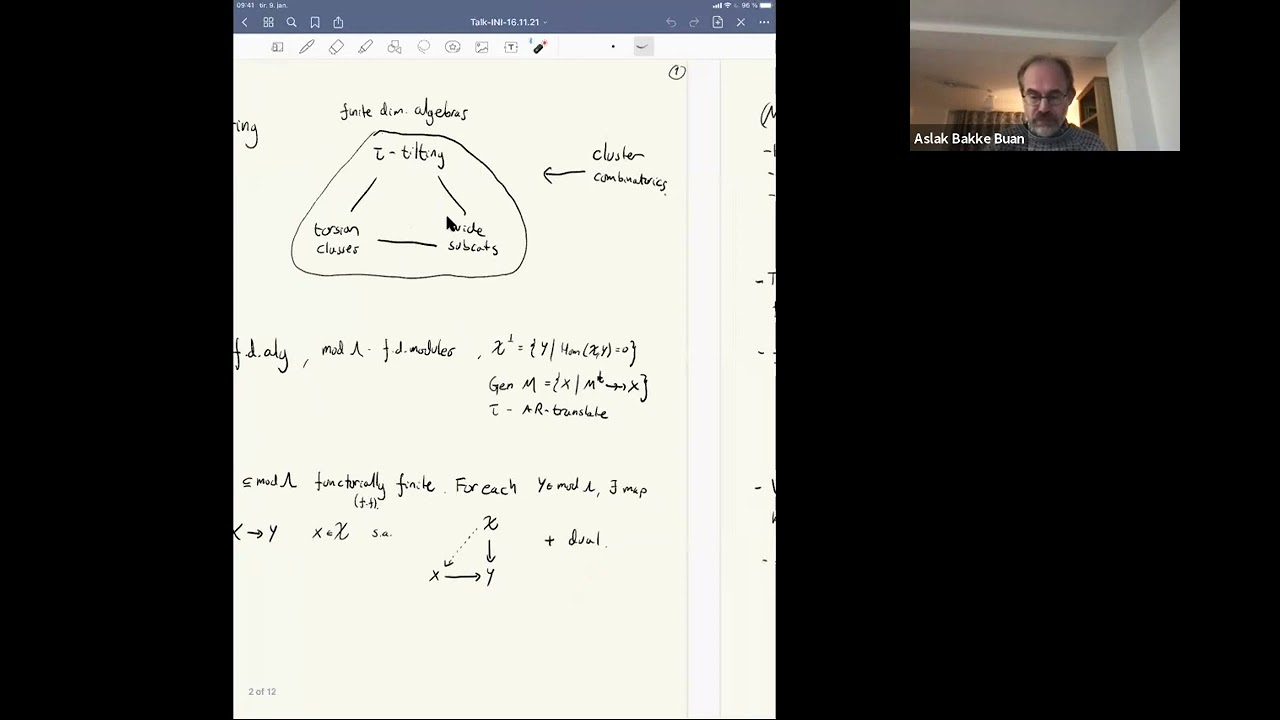Tap the 09:41 clock in status bar
Viewport: 1280px width, 720px height.
coord(245,5)
